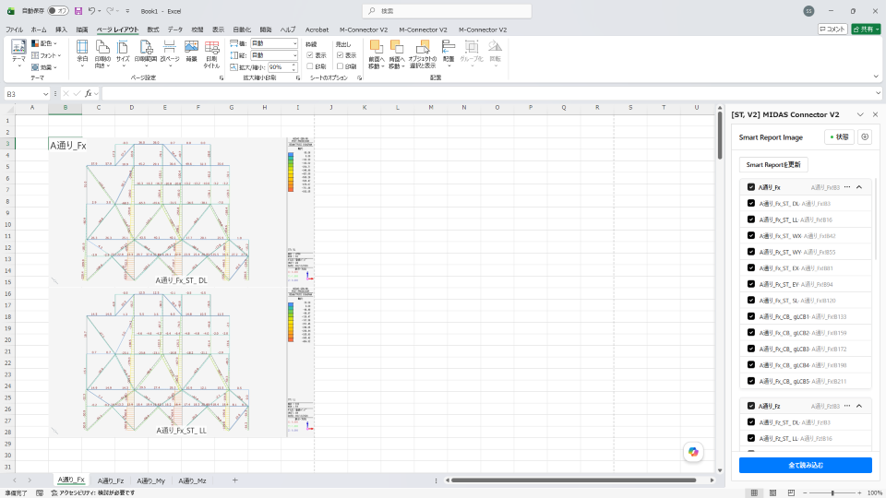
Task: Check gridlines (枠線) print checkbox
Action: pos(310,67)
